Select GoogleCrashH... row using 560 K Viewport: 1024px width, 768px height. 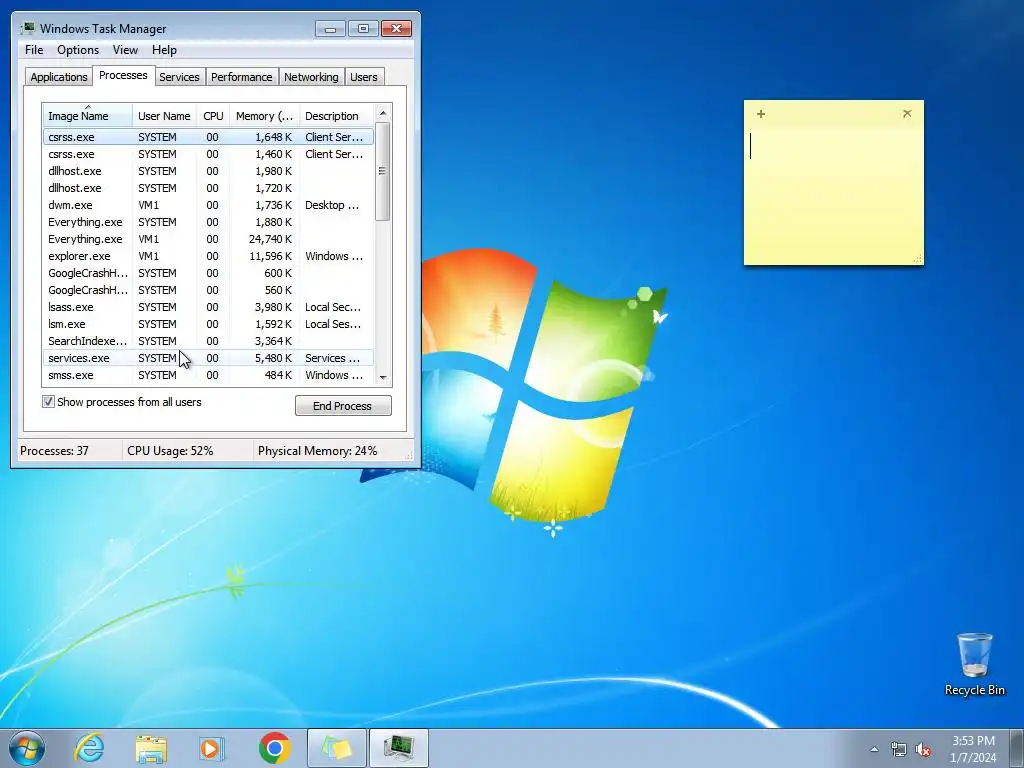tap(208, 290)
